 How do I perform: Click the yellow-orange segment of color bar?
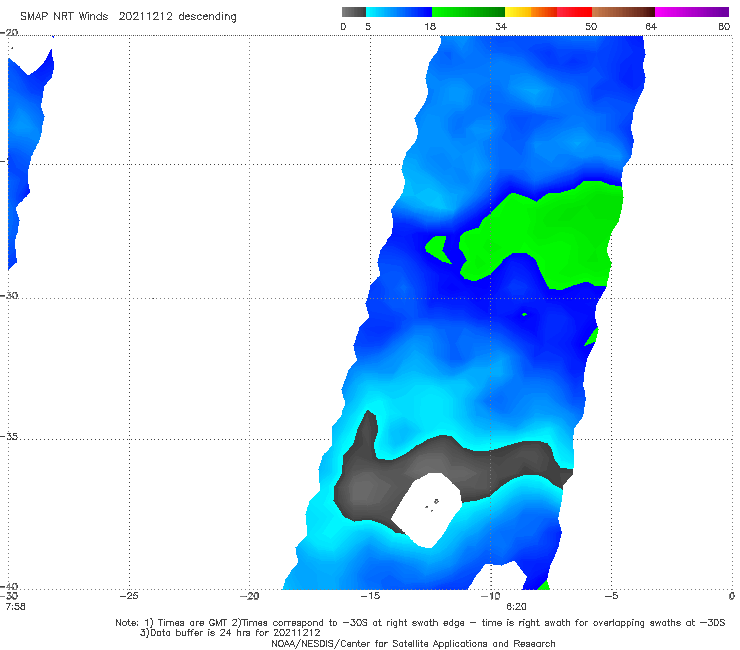[531, 12]
